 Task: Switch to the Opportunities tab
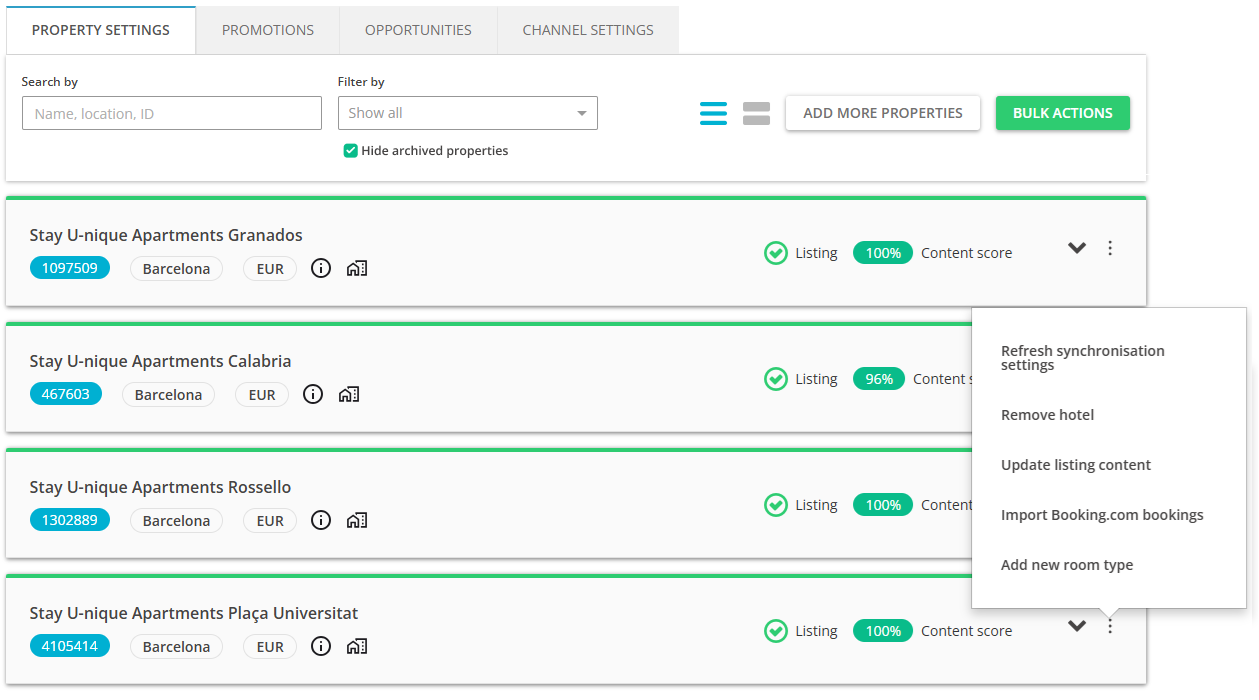point(418,30)
